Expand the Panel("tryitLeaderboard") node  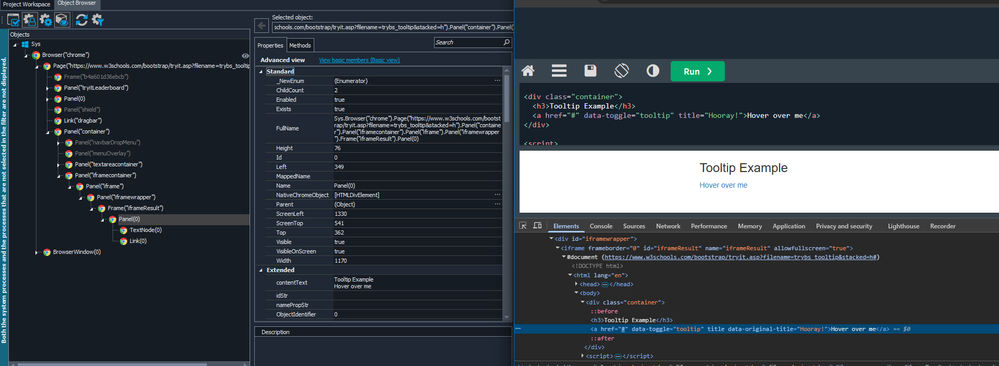[x=48, y=88]
